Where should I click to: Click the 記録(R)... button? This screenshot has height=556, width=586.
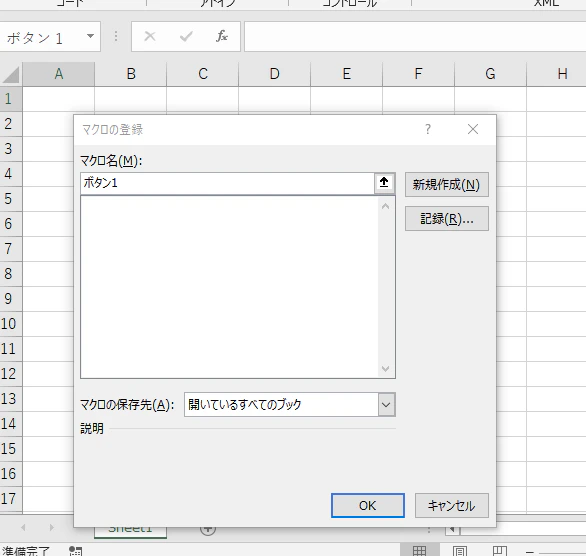[x=447, y=219]
